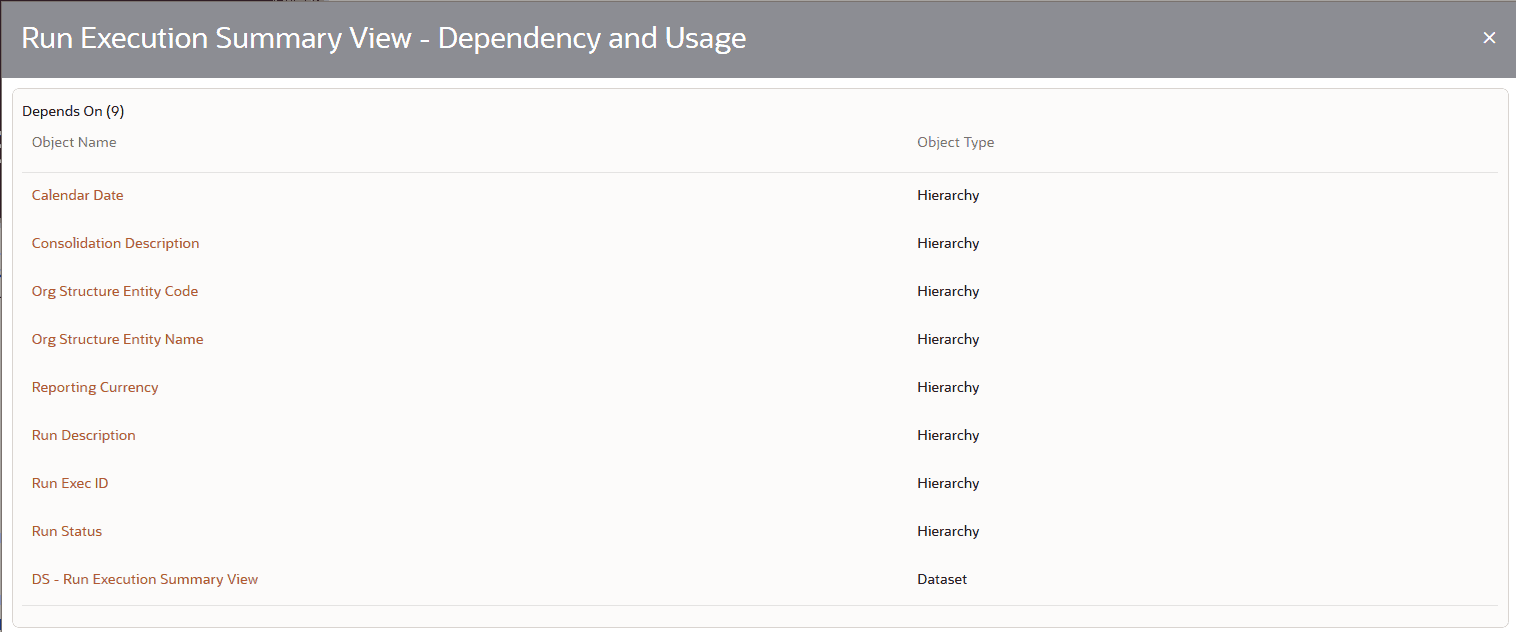
Task: Click the Hierarchy label beside Reporting Currency
Action: point(947,387)
